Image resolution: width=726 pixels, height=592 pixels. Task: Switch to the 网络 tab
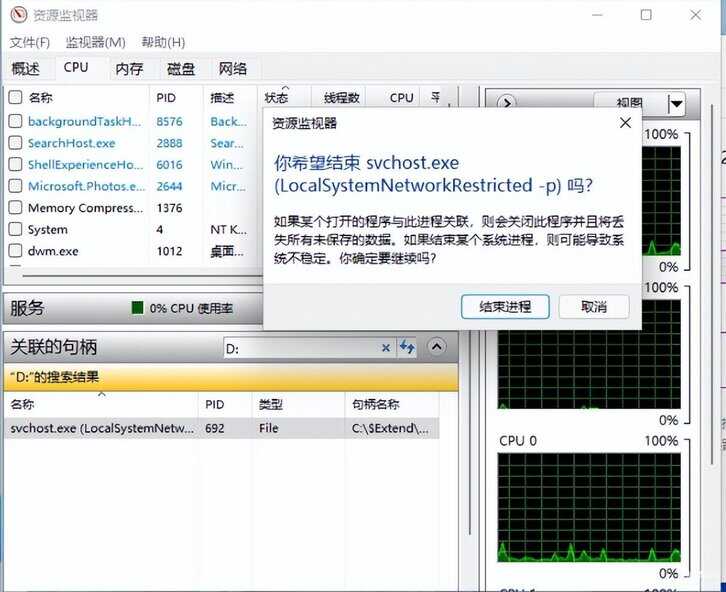pos(232,69)
